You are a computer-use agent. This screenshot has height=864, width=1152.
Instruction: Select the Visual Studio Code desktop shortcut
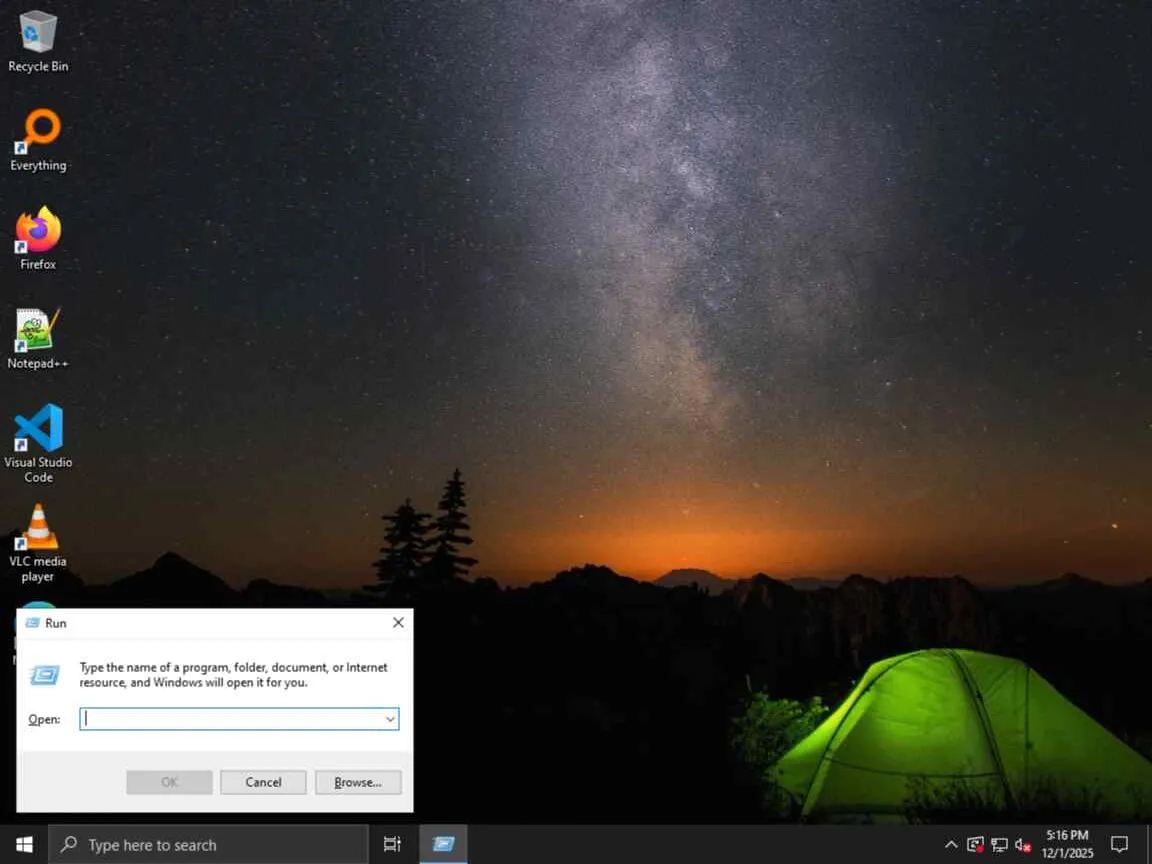pos(37,444)
